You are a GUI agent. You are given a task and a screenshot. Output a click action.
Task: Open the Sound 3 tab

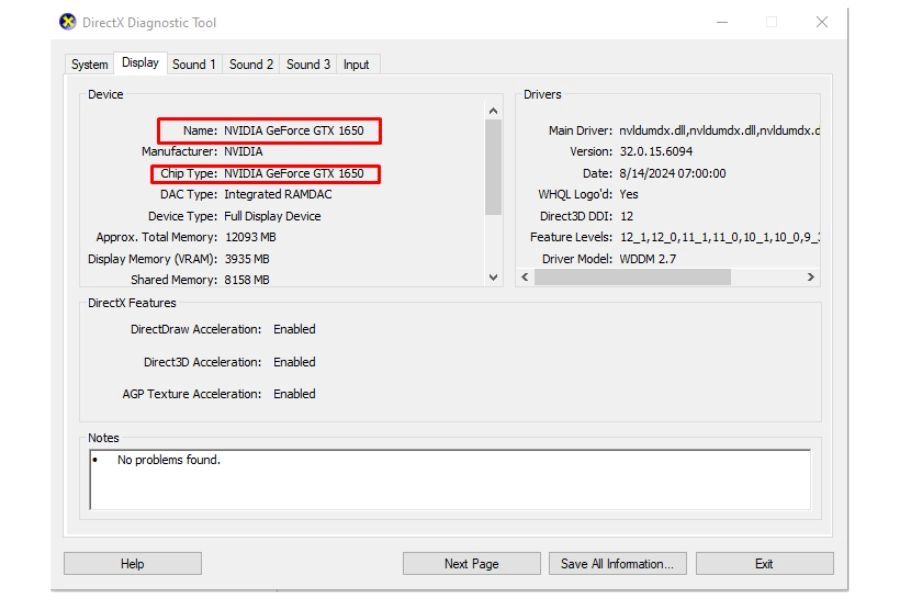308,64
